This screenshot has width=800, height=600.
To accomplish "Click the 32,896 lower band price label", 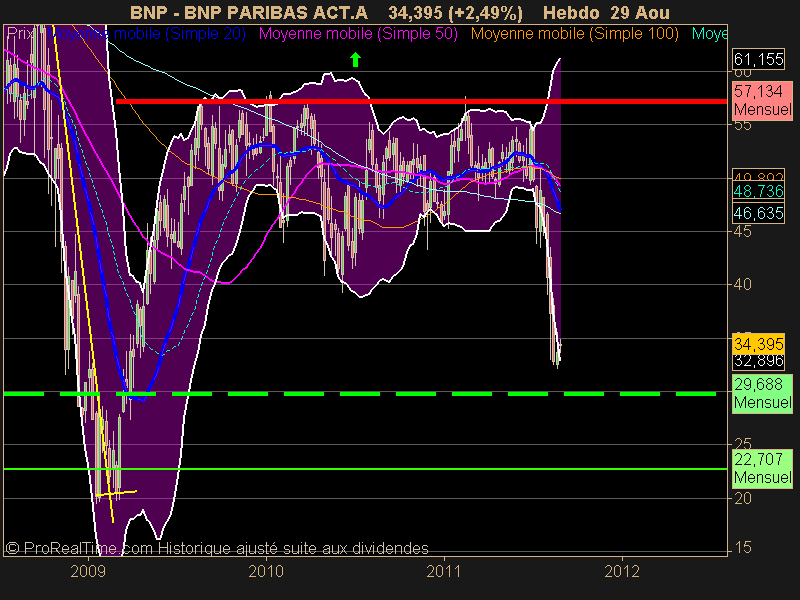I will [758, 361].
